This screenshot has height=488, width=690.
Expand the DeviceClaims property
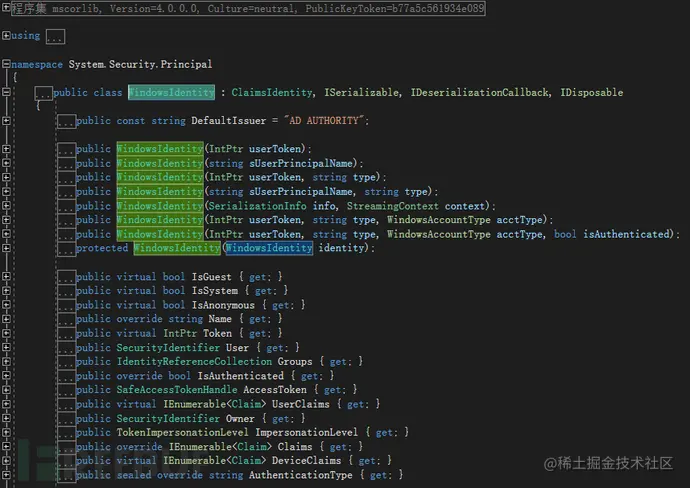coord(6,460)
